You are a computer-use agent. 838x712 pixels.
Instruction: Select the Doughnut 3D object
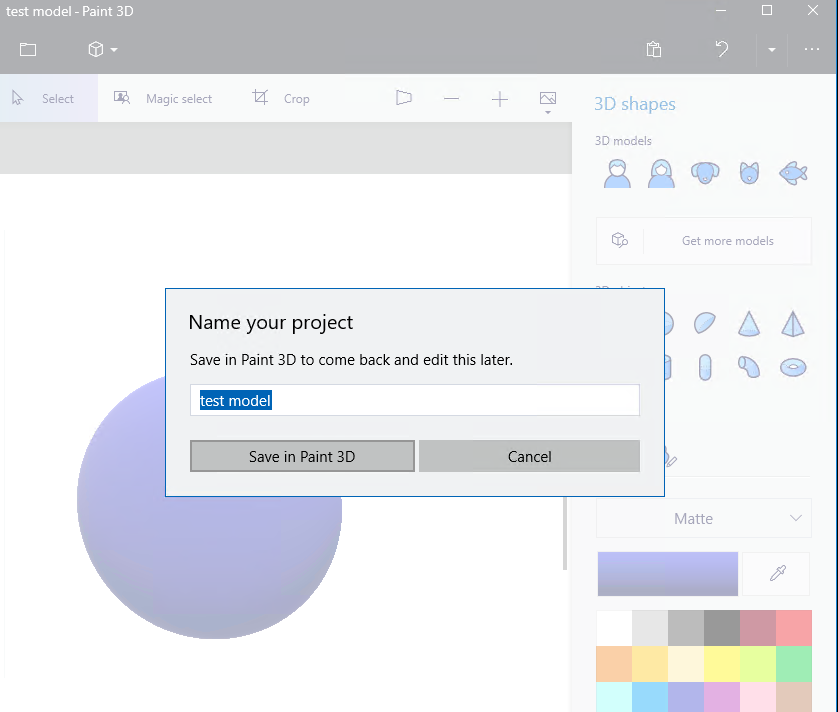coord(793,368)
